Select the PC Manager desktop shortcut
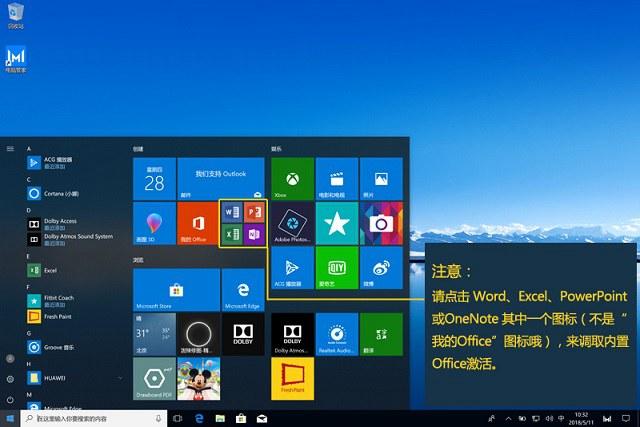 tap(16, 60)
